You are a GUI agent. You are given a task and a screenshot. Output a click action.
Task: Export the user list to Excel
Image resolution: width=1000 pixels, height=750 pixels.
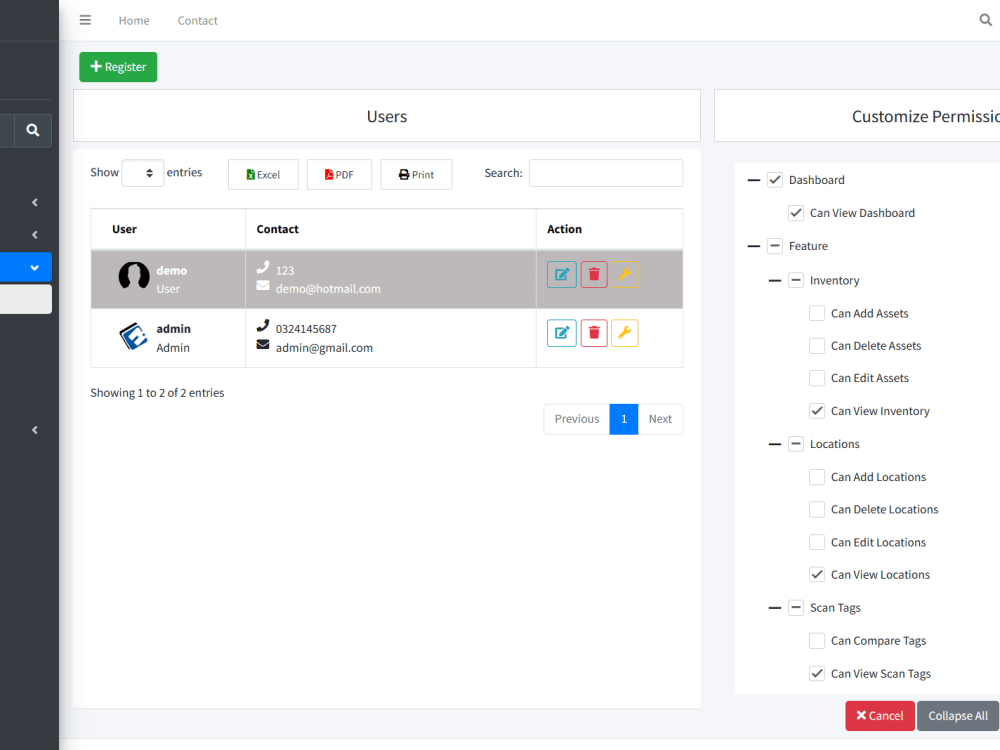(262, 173)
